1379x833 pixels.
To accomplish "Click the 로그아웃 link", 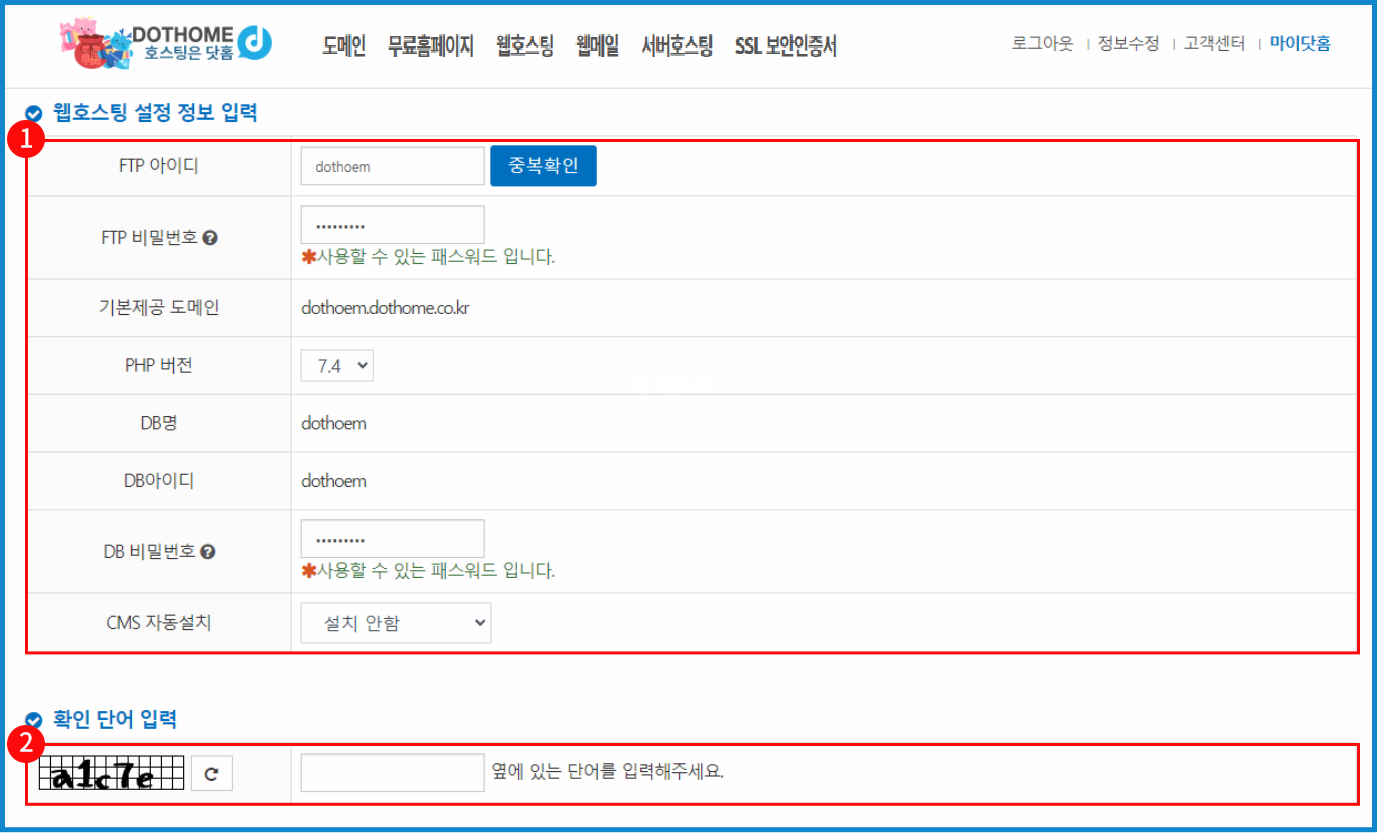I will click(1042, 44).
